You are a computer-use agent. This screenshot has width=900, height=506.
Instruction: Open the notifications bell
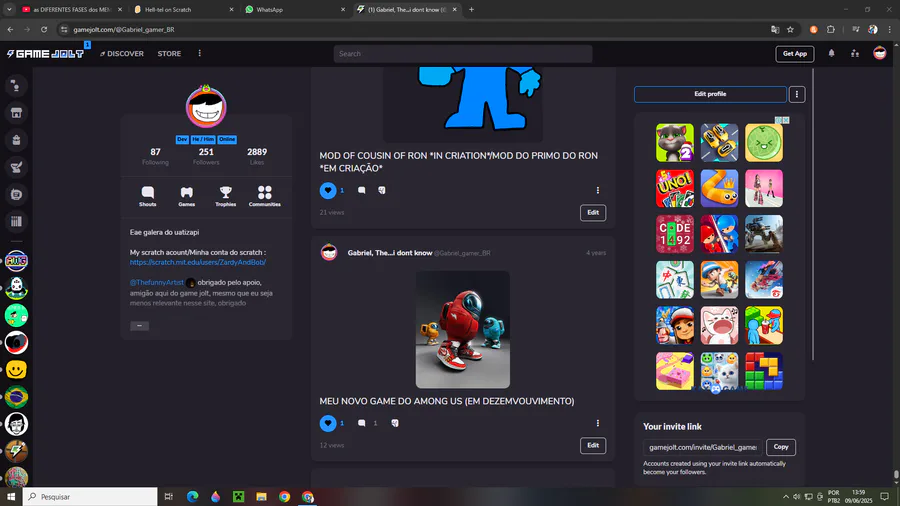point(831,53)
